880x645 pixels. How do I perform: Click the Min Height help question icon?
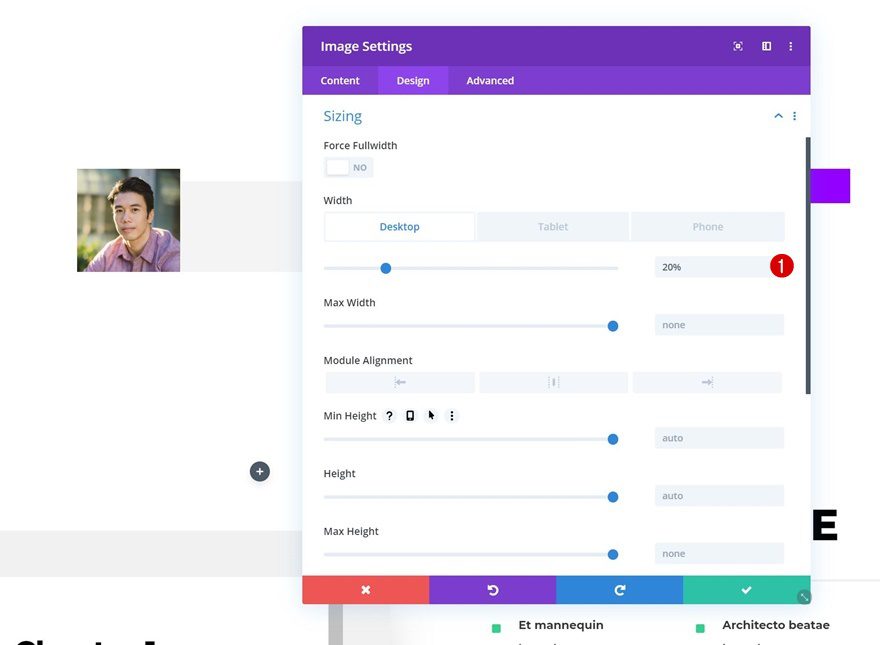pyautogui.click(x=389, y=416)
